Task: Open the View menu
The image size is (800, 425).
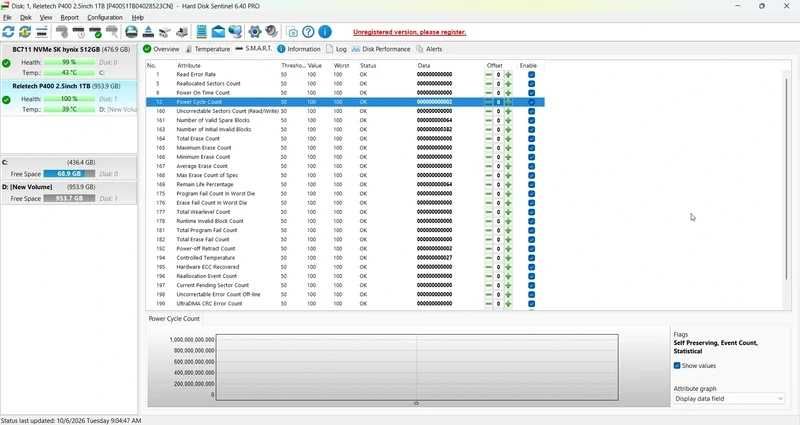Action: (x=46, y=17)
